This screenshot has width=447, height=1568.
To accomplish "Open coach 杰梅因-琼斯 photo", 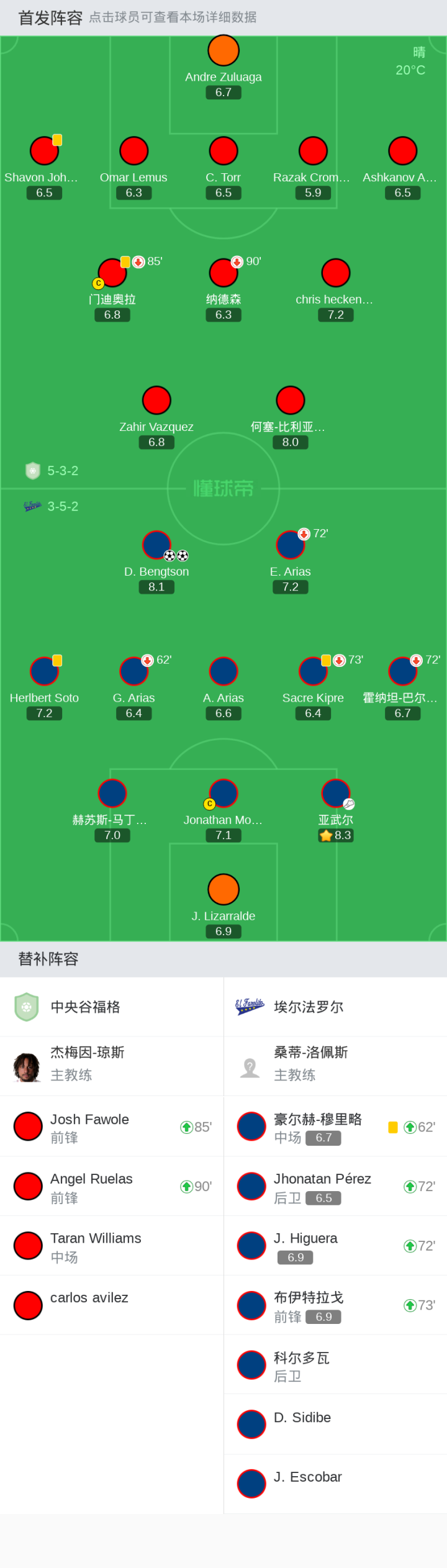I will point(27,1067).
